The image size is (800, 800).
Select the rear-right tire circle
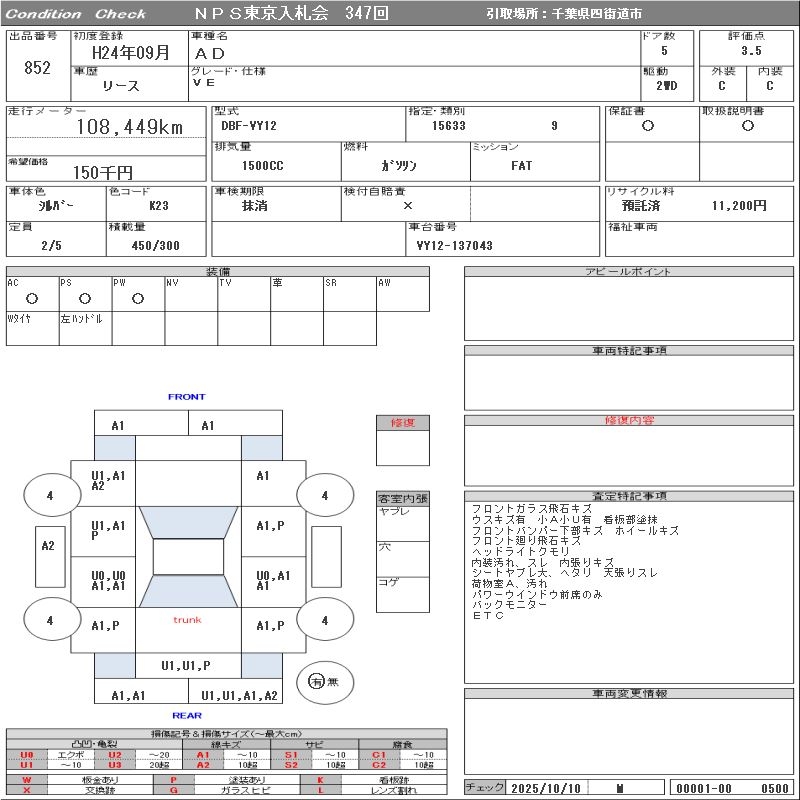point(324,620)
